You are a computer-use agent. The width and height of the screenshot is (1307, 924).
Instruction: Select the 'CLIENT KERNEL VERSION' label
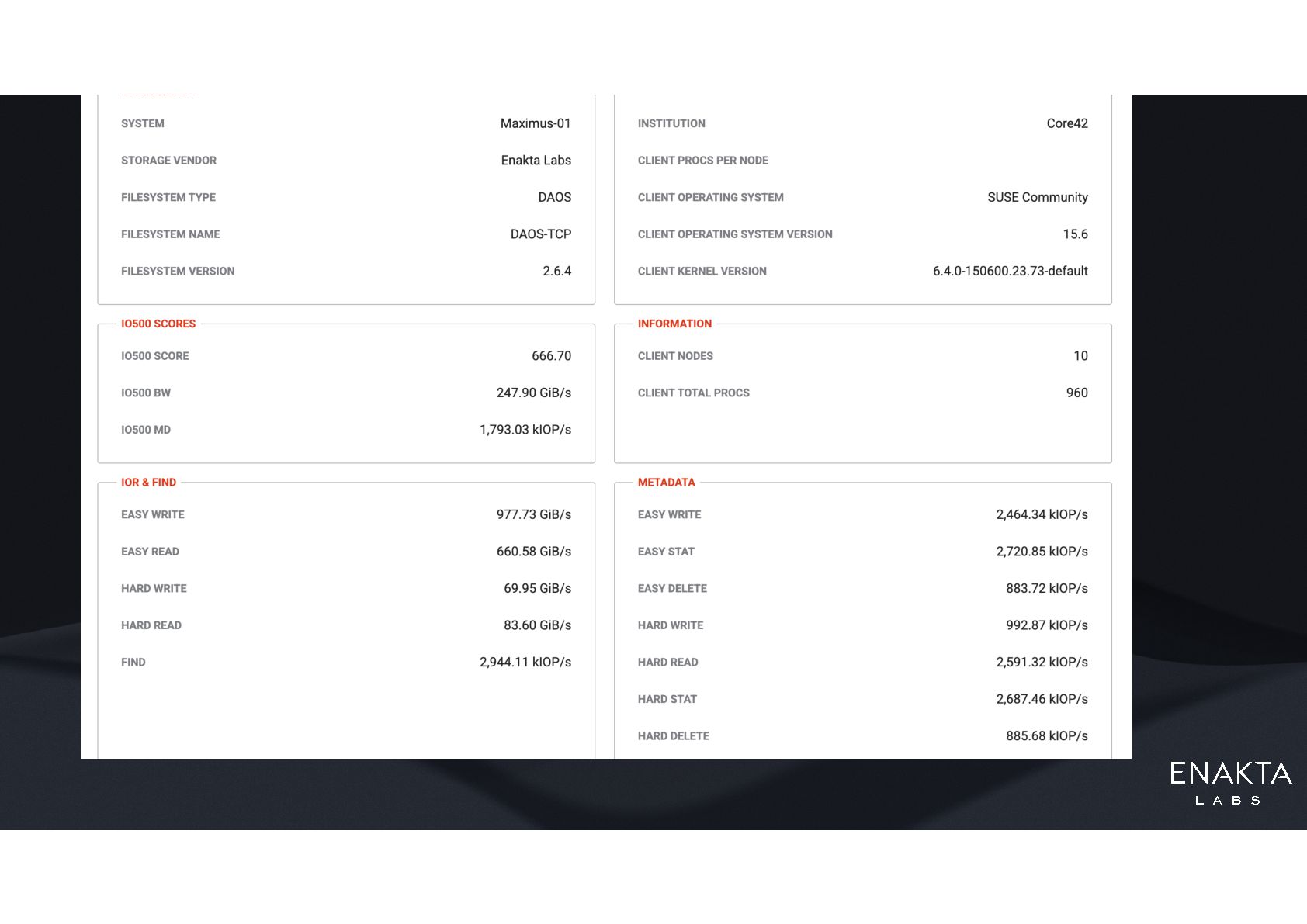[702, 271]
